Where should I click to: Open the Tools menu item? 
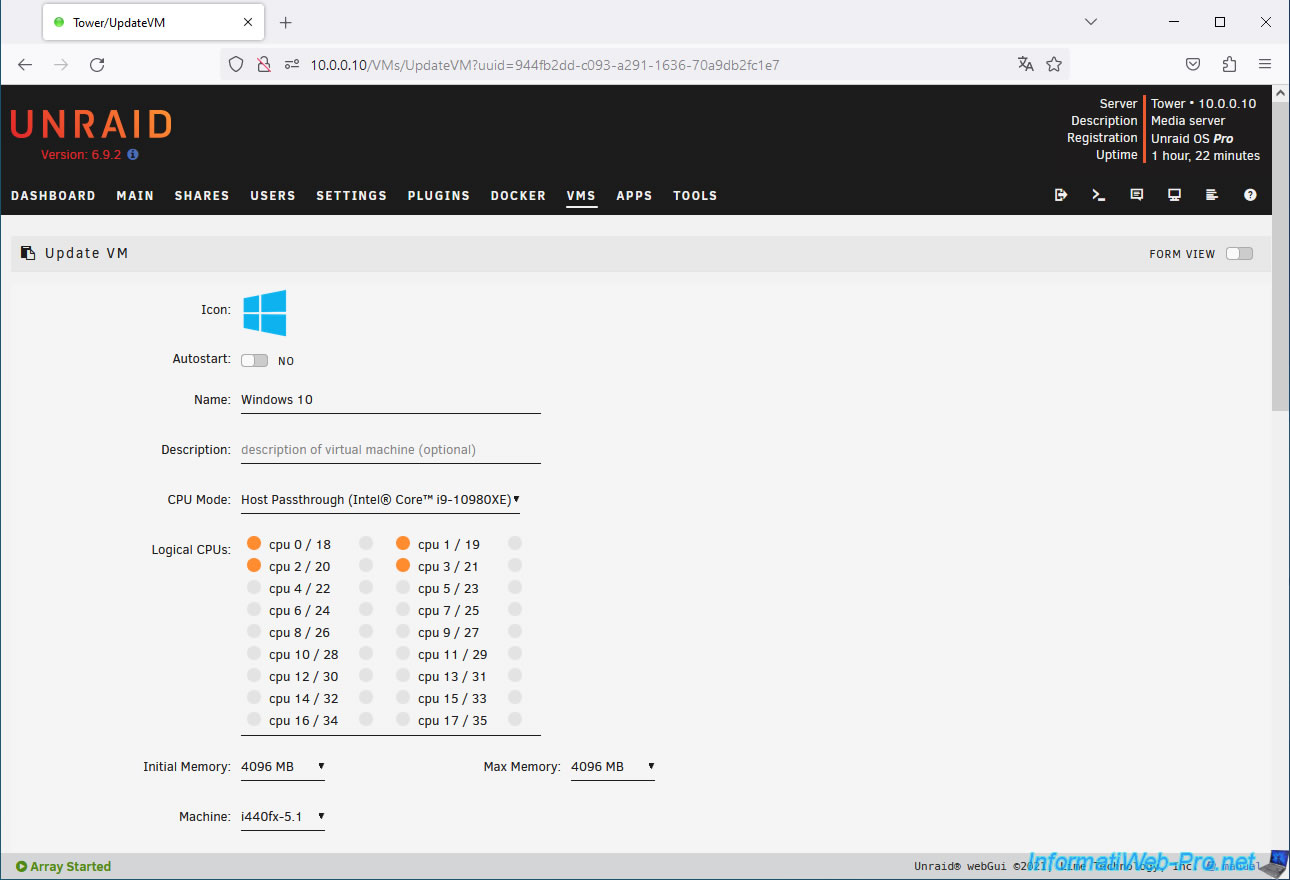[x=695, y=196]
